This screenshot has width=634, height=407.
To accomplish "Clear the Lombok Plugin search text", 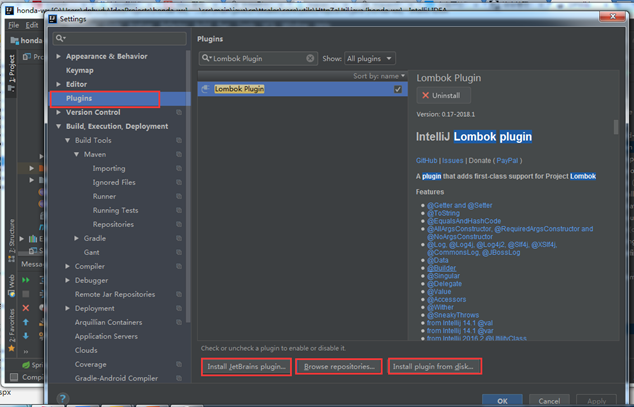I will pos(310,58).
